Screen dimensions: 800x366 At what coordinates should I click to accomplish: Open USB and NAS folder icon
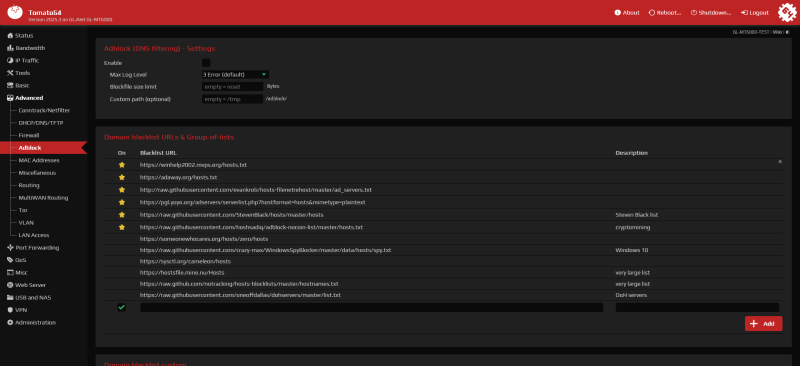pos(10,298)
